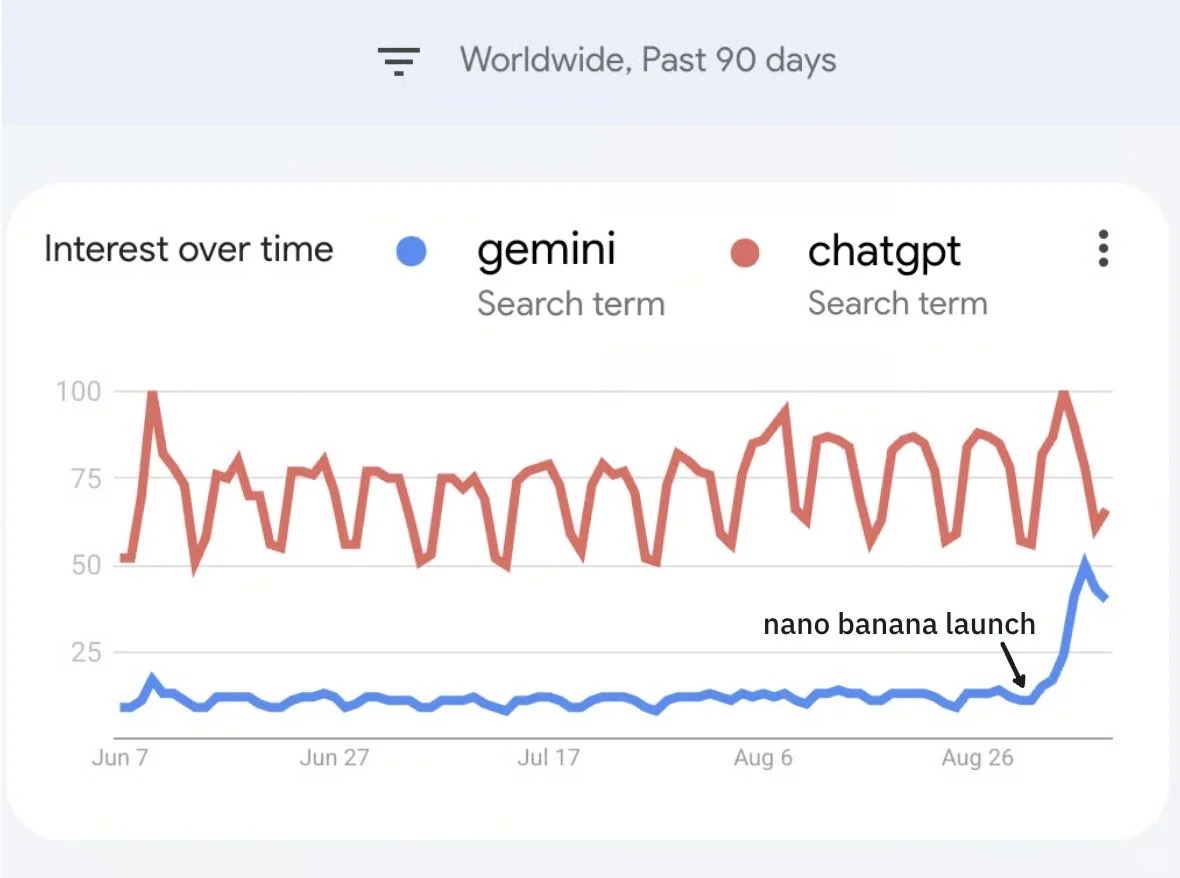Click the red chatgpt legend dot
The width and height of the screenshot is (1180, 878).
[x=745, y=252]
